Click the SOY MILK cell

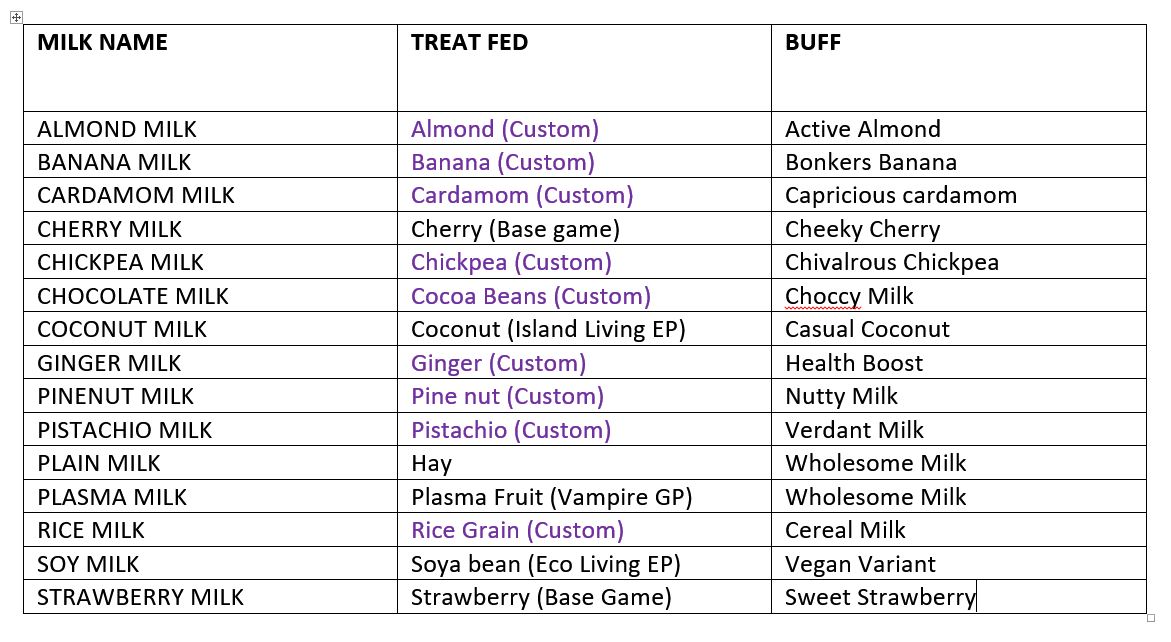click(x=88, y=564)
